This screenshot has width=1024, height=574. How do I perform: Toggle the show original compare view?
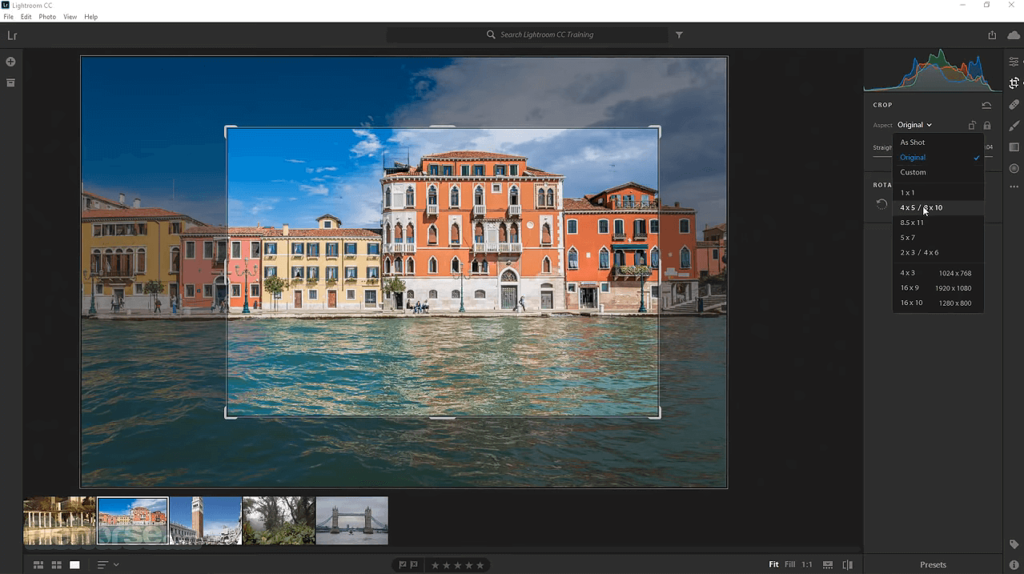coord(847,565)
